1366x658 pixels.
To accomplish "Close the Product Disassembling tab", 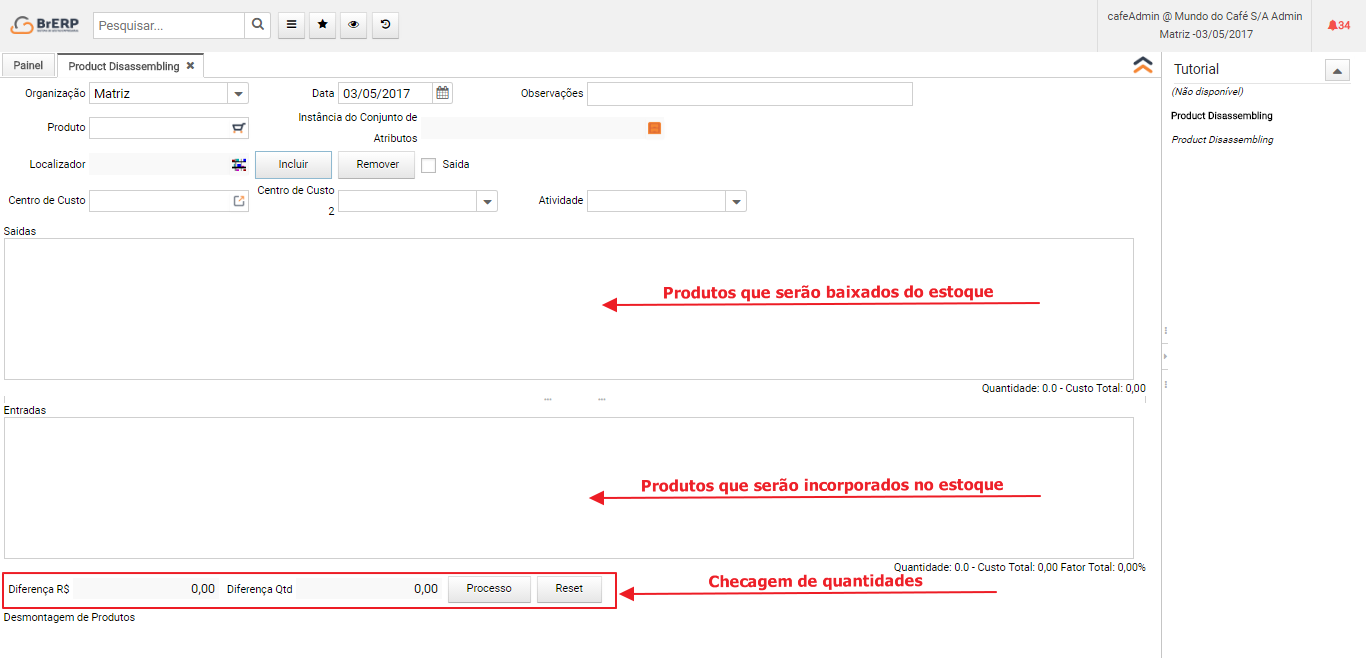I will [190, 66].
